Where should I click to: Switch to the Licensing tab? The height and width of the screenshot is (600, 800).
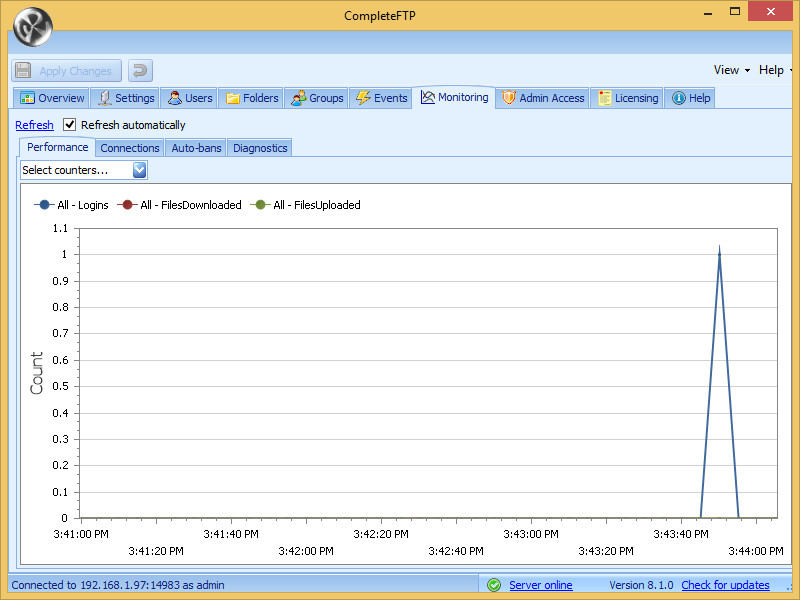click(x=628, y=98)
